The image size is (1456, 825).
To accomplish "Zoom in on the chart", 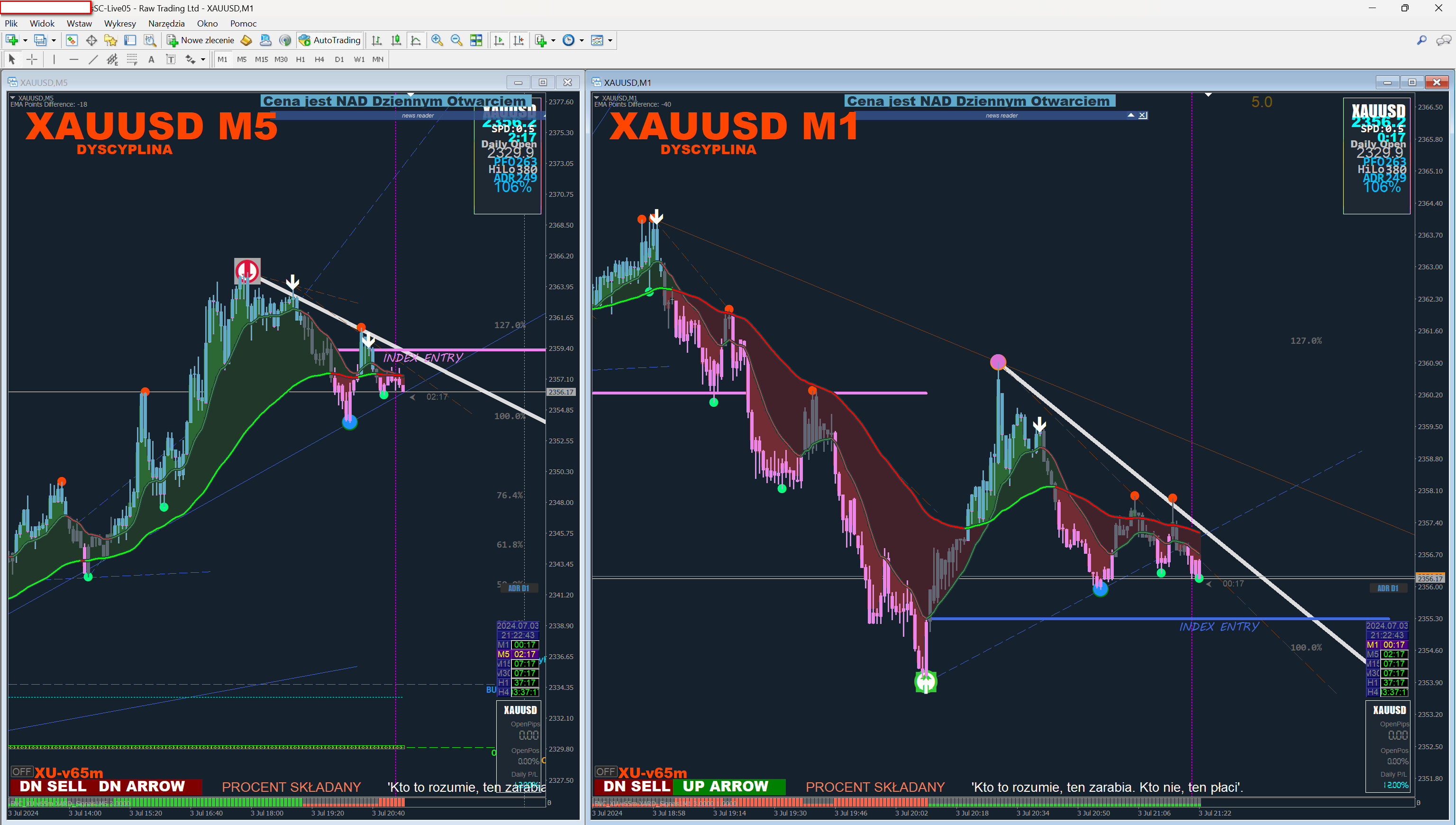I will (437, 40).
